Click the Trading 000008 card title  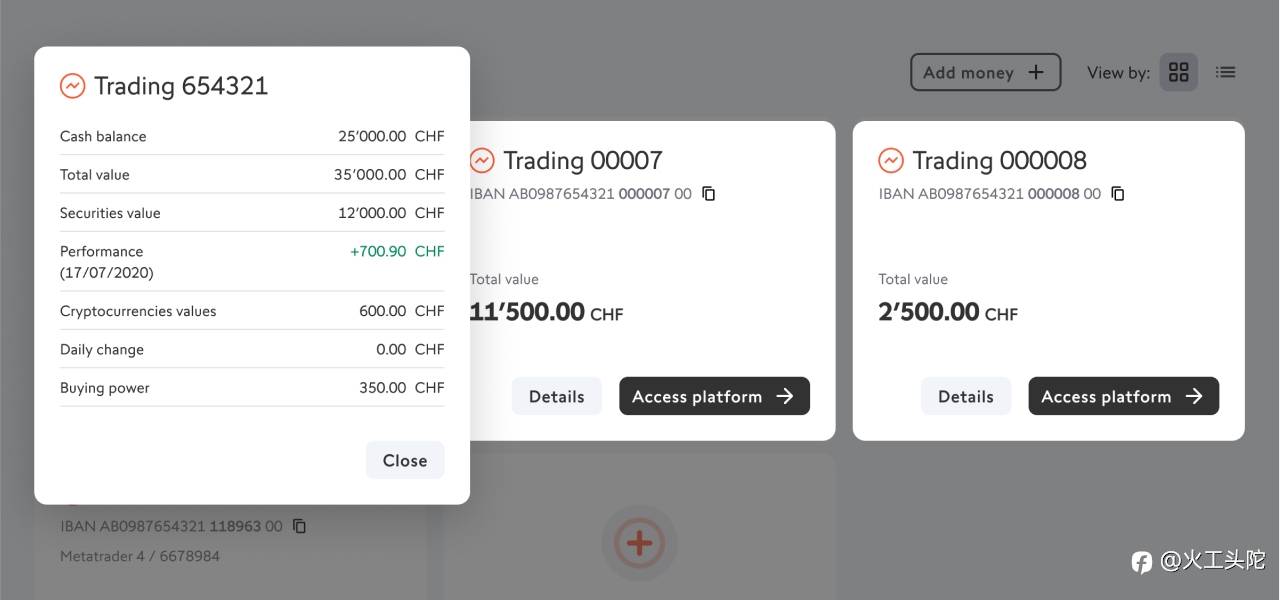(x=999, y=160)
